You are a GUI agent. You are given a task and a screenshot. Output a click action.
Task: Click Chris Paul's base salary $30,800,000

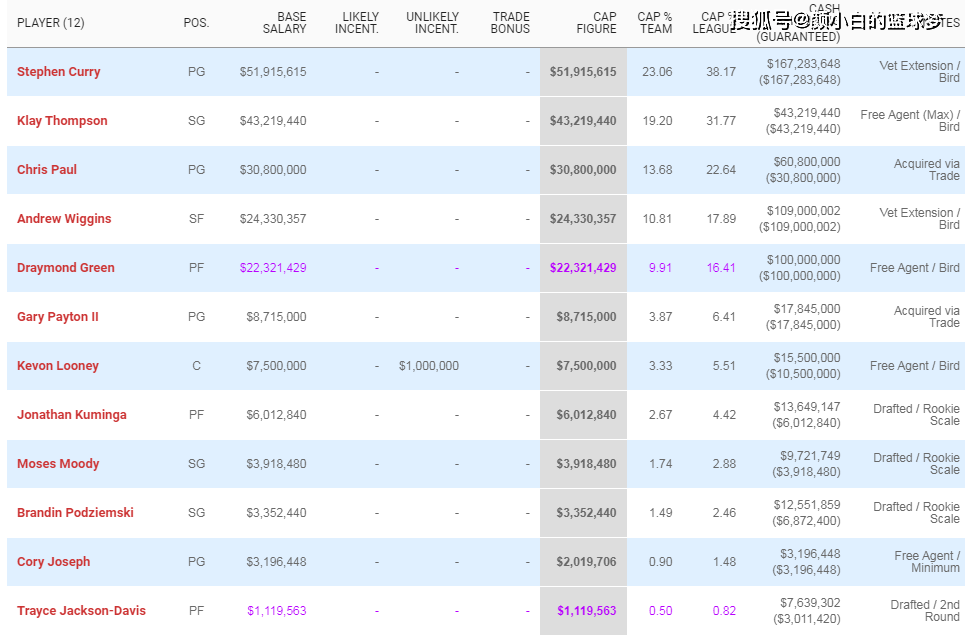(x=273, y=170)
